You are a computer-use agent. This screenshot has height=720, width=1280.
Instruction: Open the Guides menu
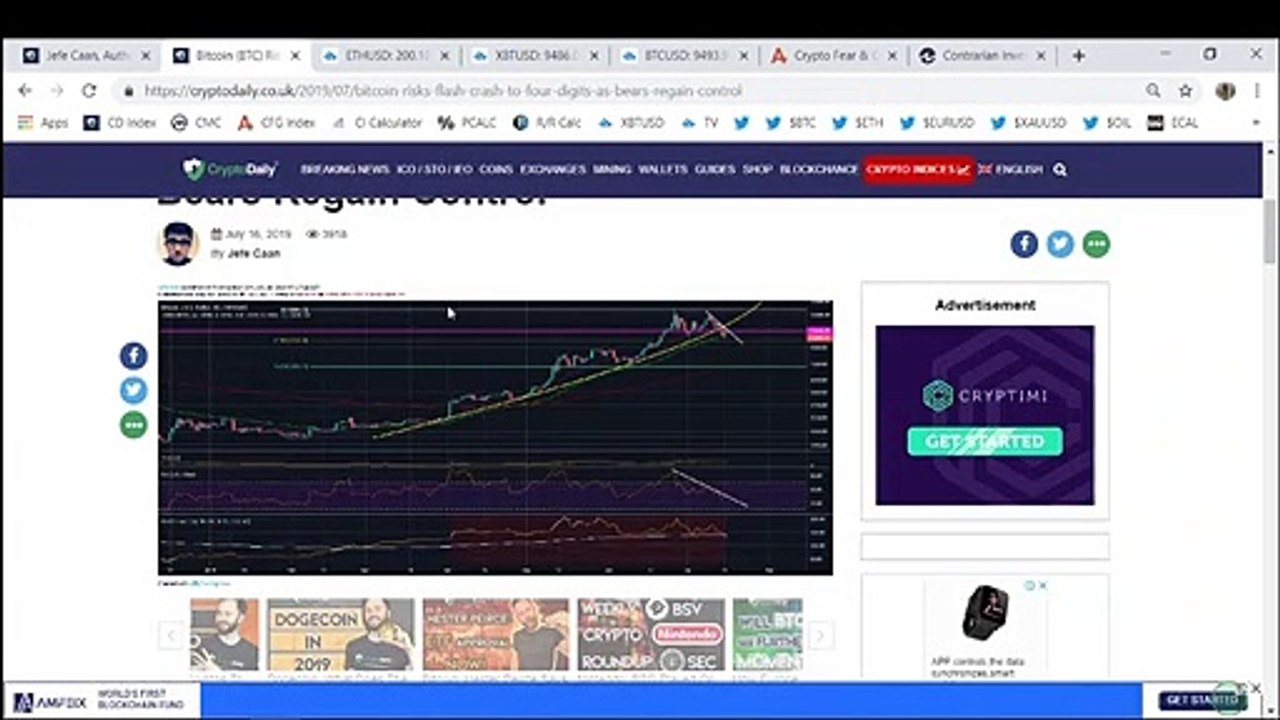[715, 170]
